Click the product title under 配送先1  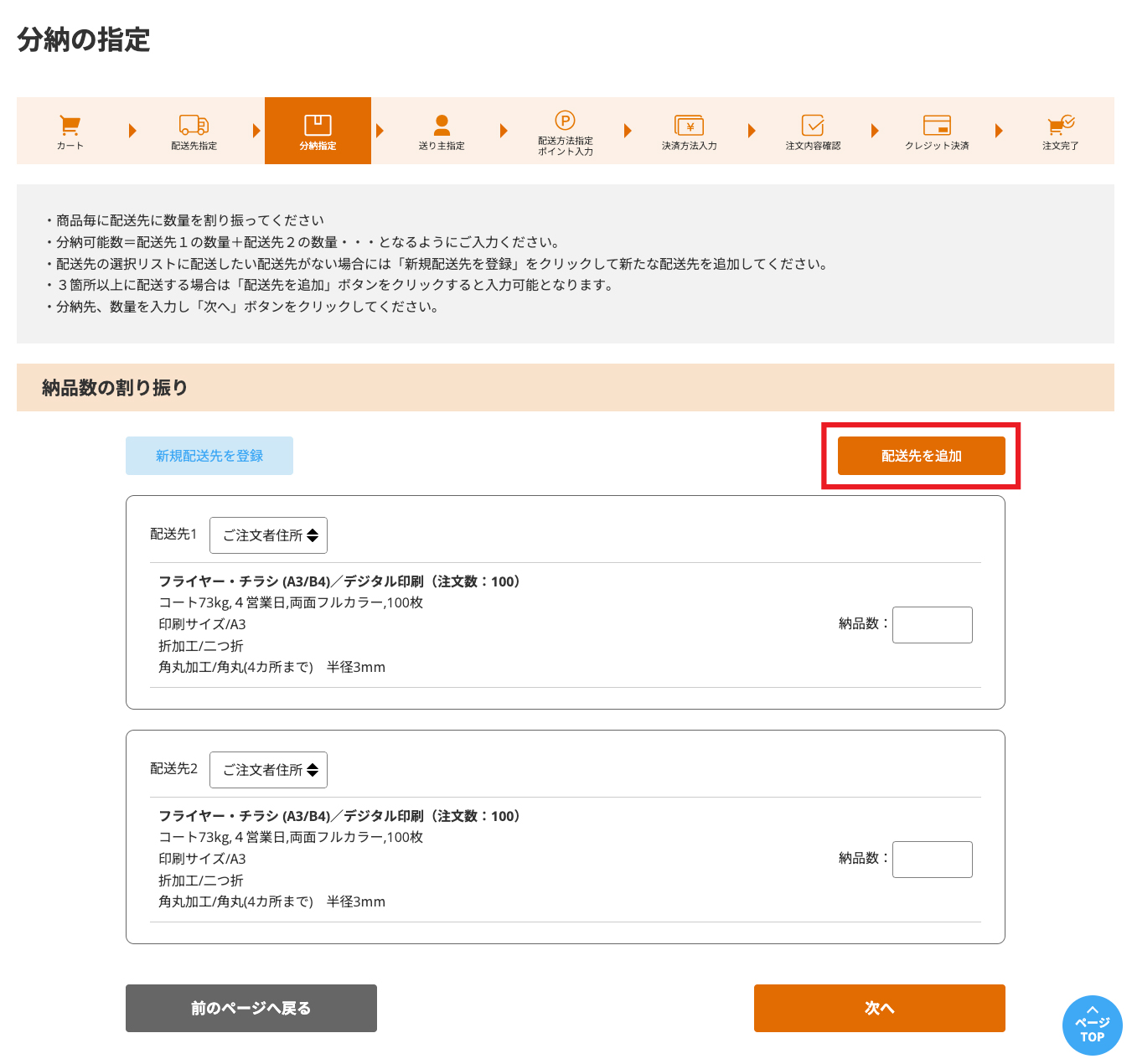342,581
